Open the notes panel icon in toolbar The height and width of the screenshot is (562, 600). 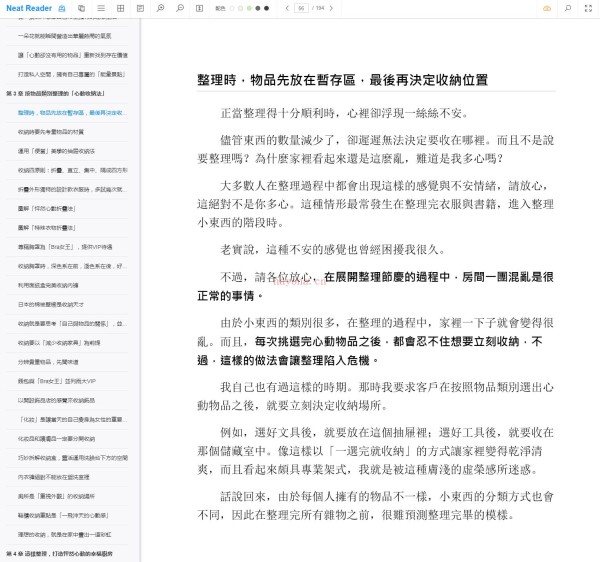[x=140, y=8]
